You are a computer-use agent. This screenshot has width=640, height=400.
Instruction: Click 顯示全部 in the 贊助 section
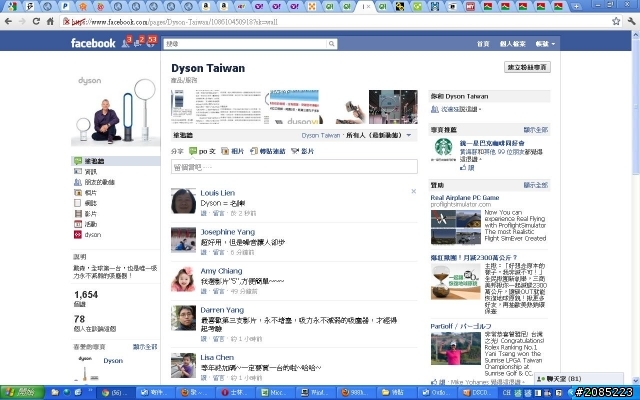point(536,185)
